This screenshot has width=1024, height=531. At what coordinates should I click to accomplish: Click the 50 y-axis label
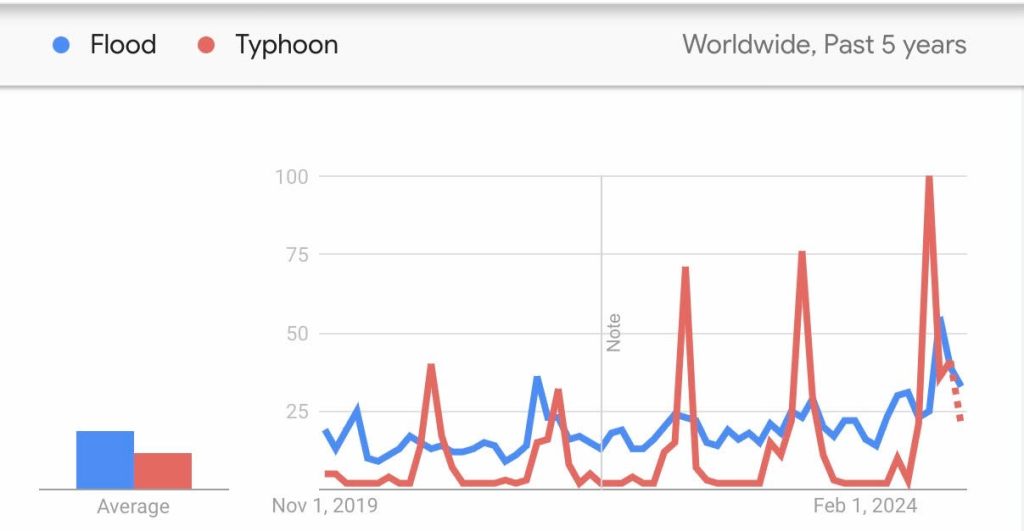click(x=295, y=333)
